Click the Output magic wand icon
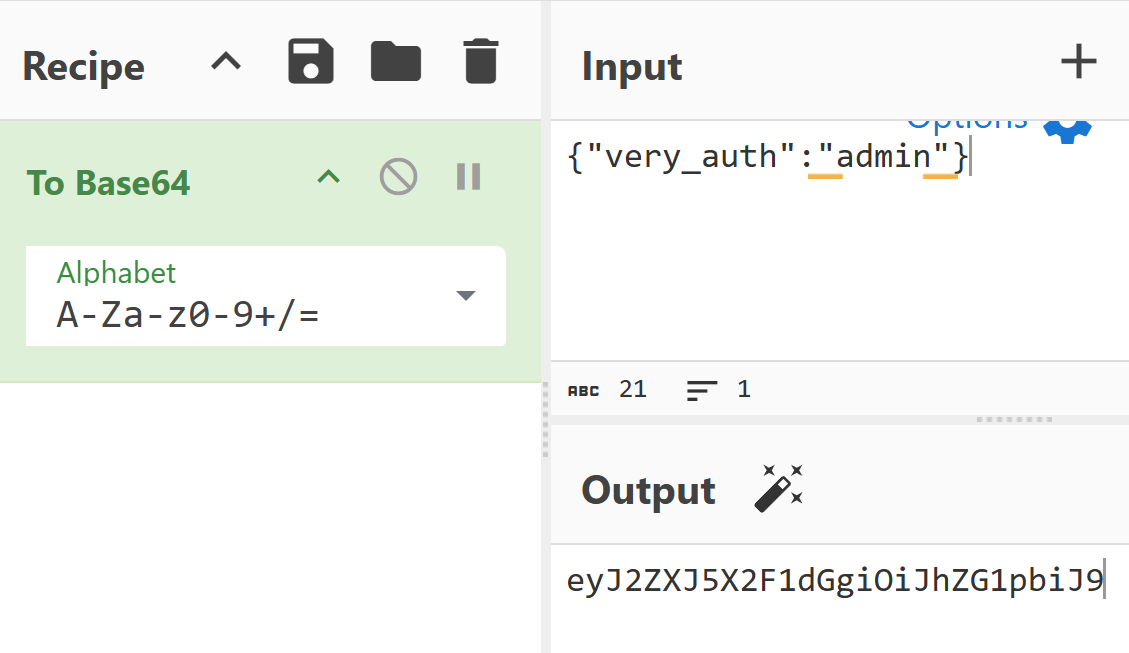This screenshot has width=1129, height=653. pos(778,489)
